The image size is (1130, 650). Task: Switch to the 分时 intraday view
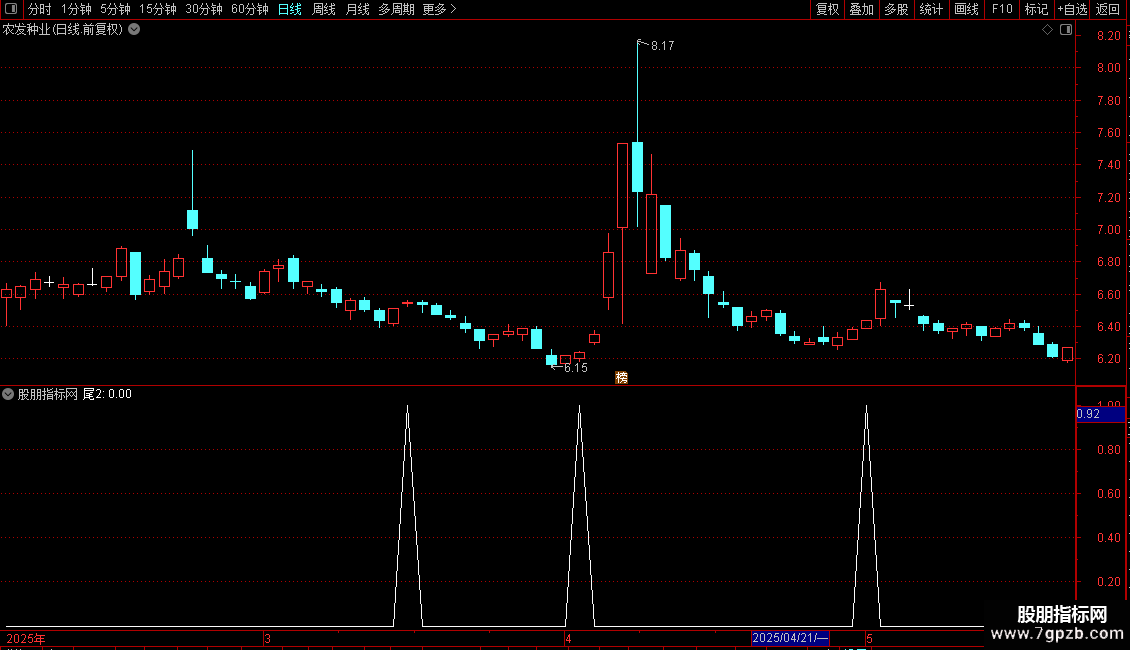(40, 9)
